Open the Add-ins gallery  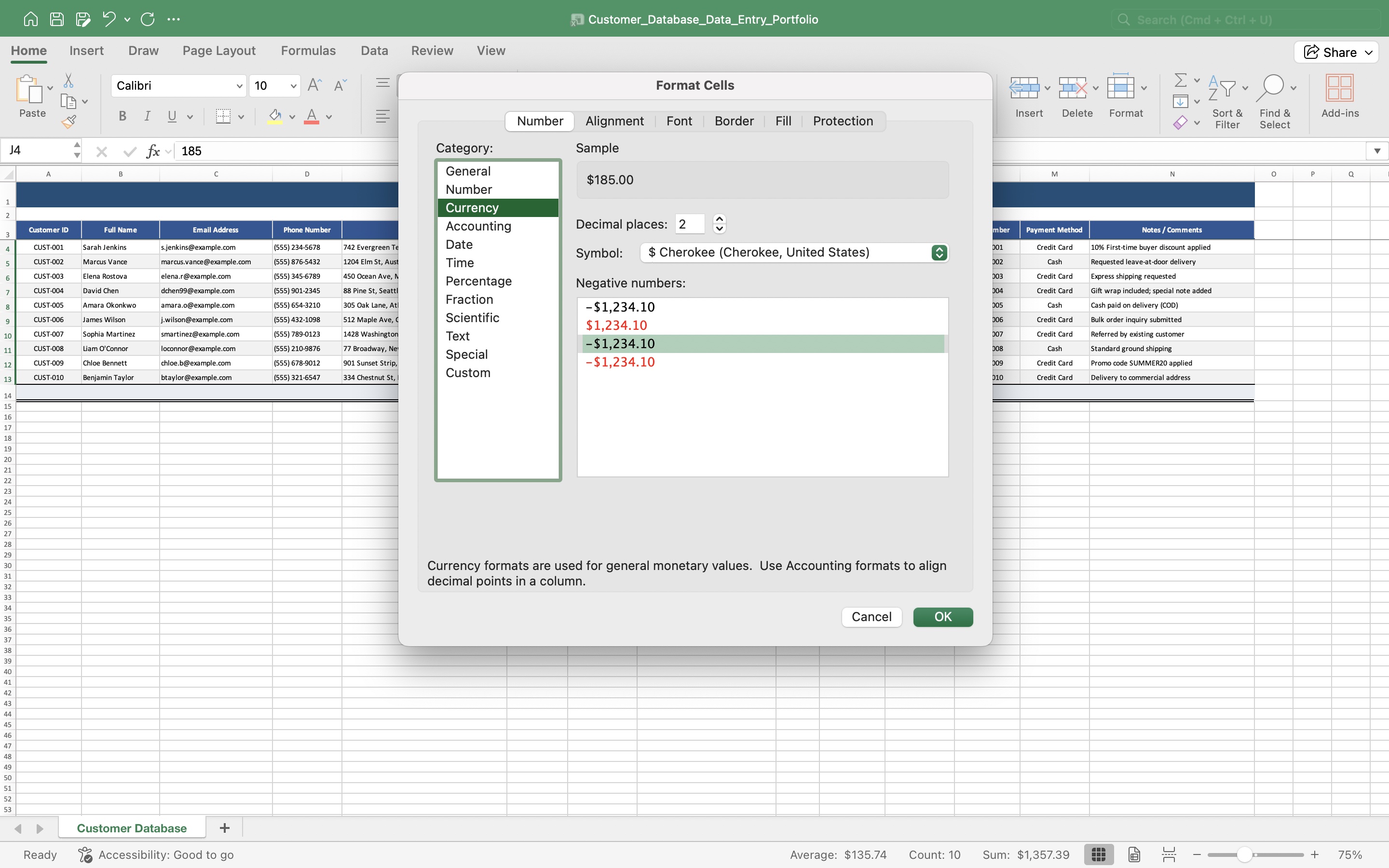[x=1340, y=96]
